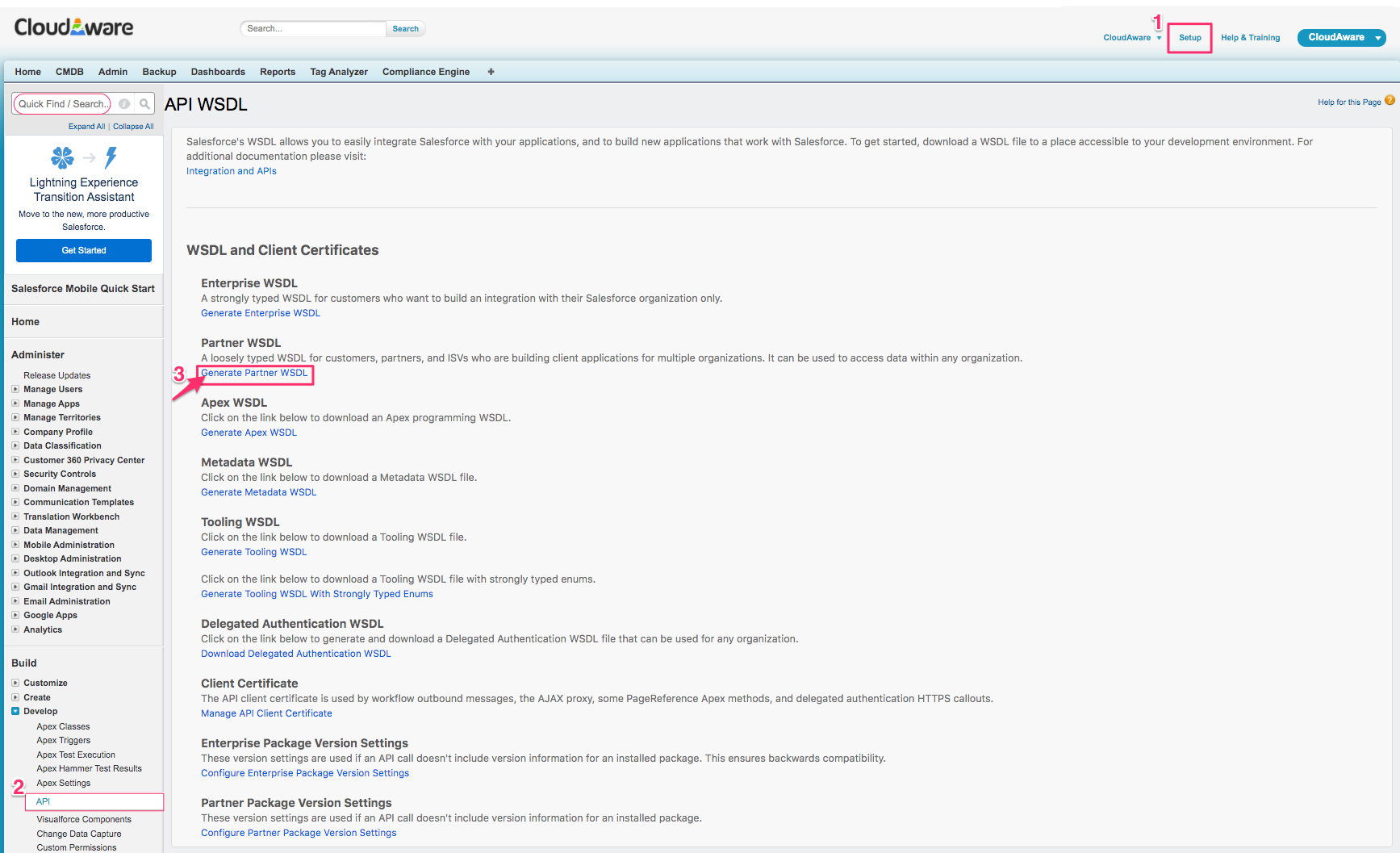Click Manage API Client Certificate link

tap(266, 713)
